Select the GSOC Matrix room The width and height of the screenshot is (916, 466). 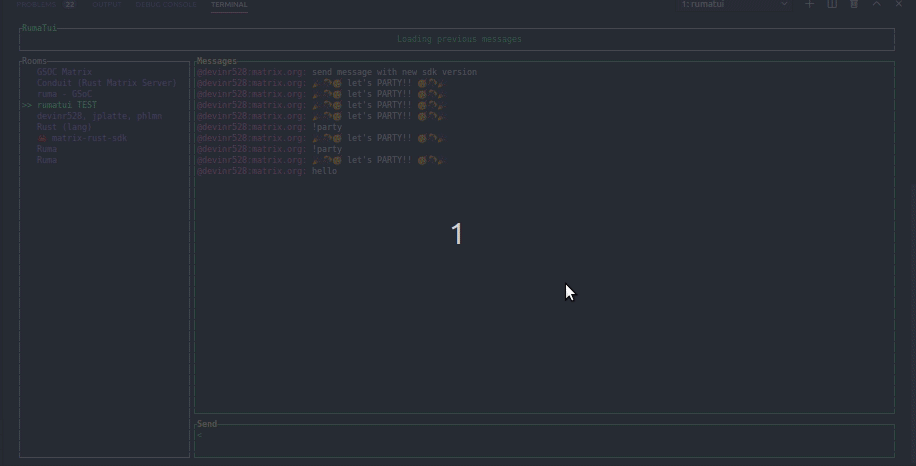64,72
